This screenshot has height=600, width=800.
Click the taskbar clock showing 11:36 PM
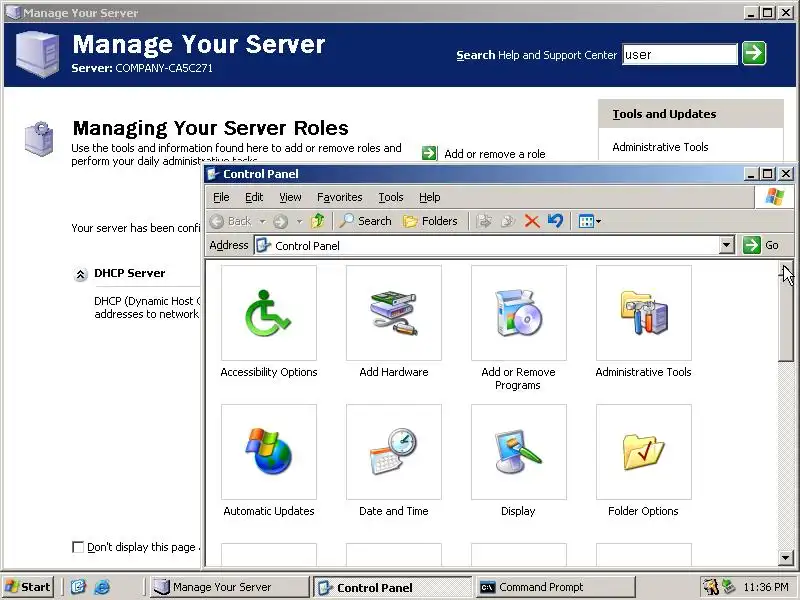(766, 587)
